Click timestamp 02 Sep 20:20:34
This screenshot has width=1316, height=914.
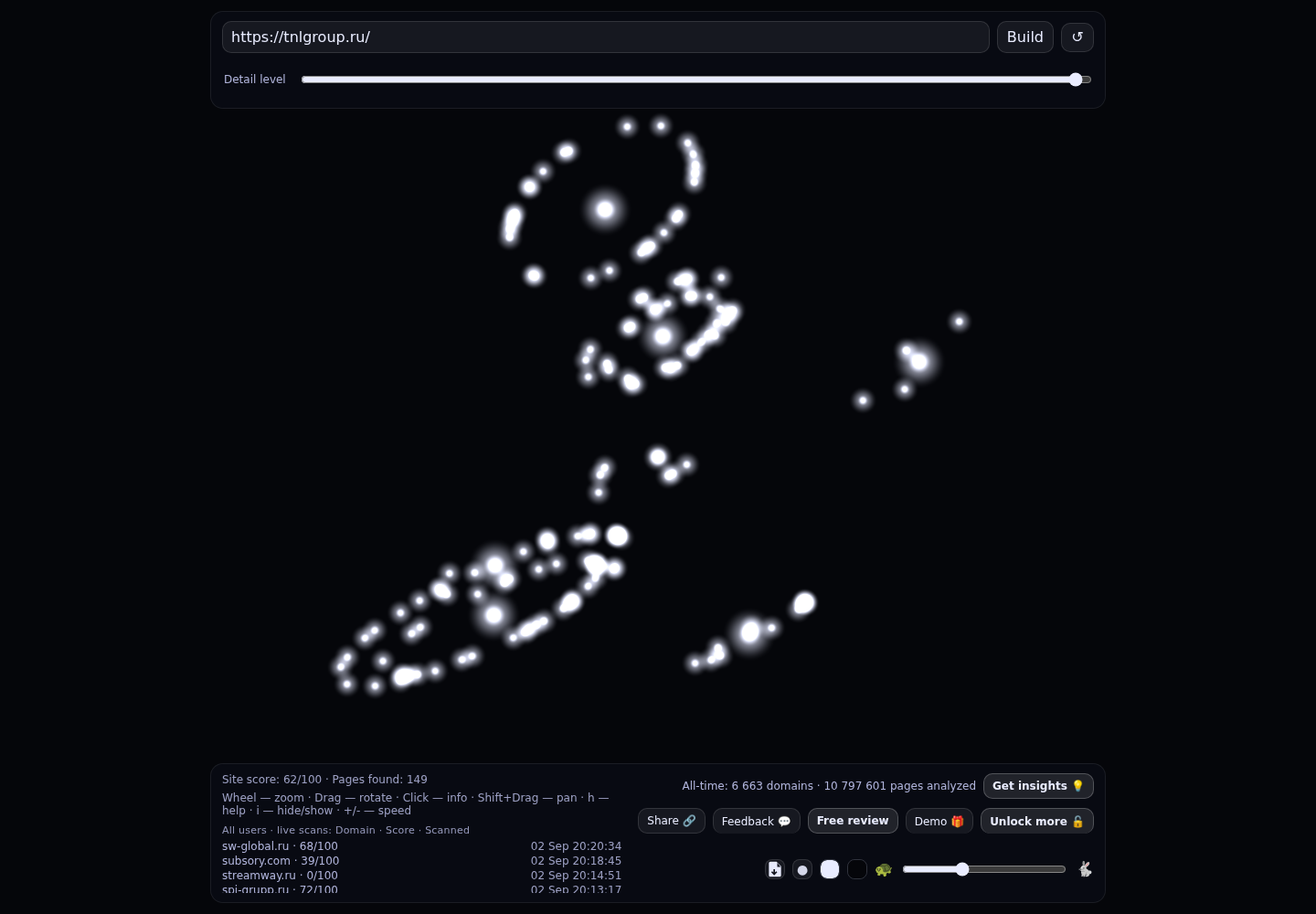click(x=576, y=846)
